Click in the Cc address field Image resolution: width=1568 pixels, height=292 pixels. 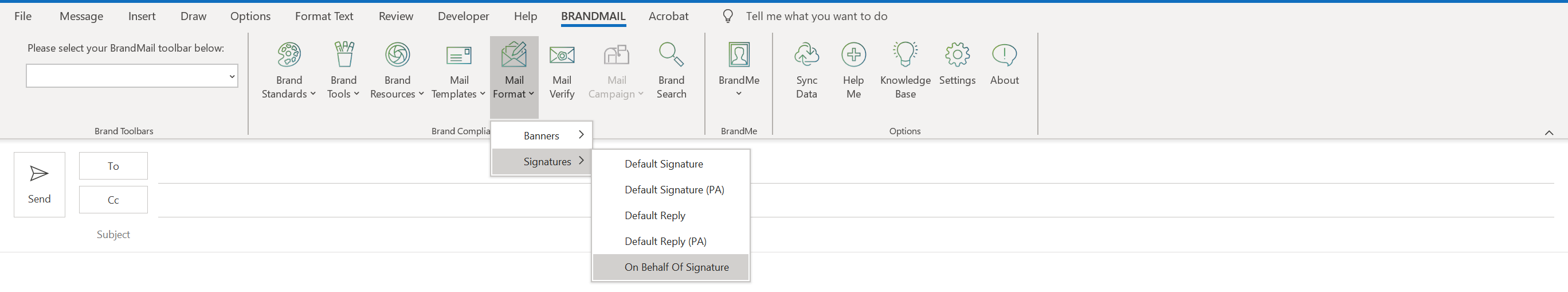click(856, 201)
